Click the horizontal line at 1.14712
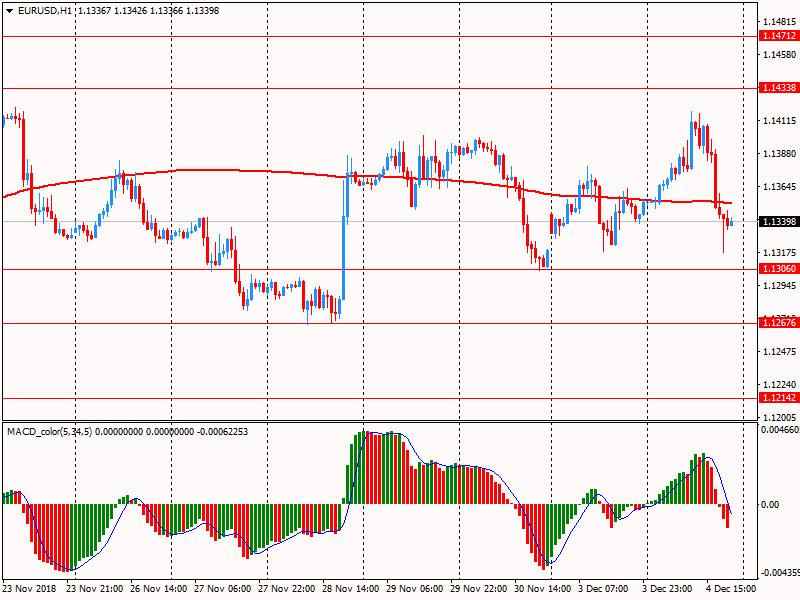This screenshot has width=800, height=600. pos(400,36)
